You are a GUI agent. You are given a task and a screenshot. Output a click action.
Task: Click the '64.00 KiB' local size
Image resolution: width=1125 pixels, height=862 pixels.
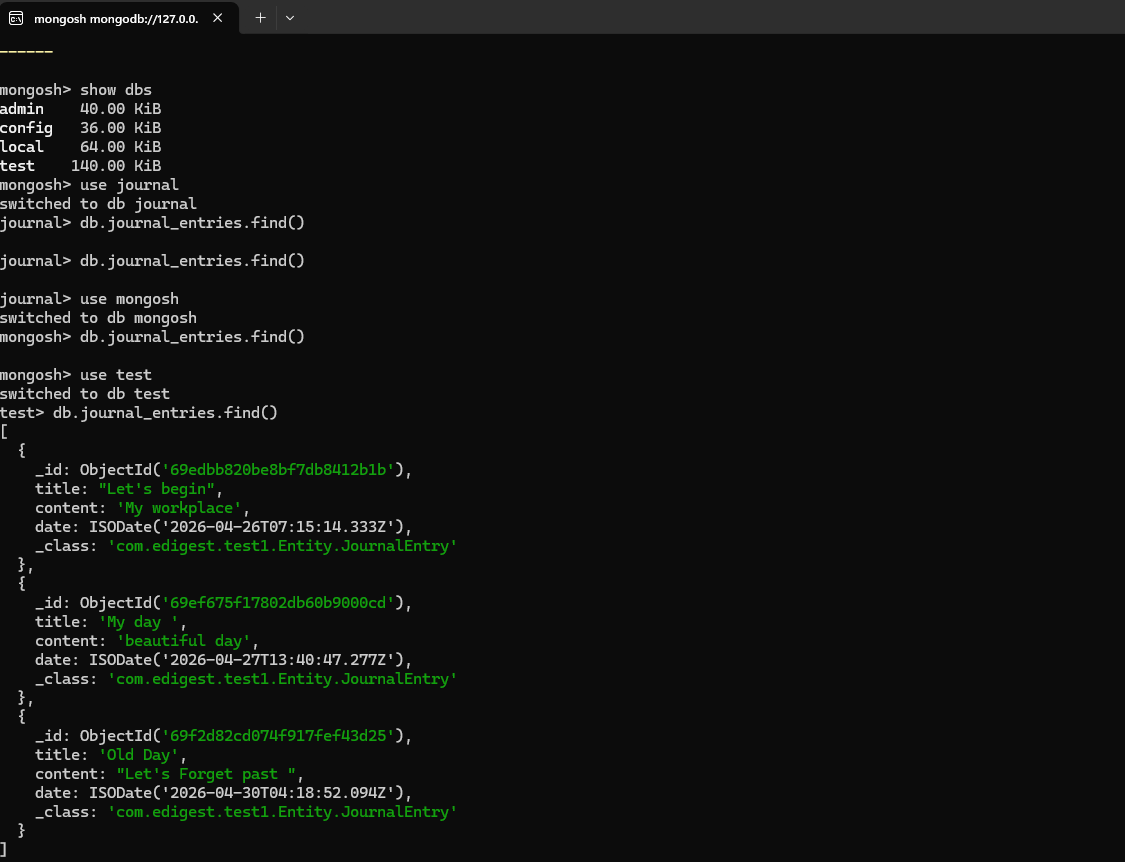[121, 147]
